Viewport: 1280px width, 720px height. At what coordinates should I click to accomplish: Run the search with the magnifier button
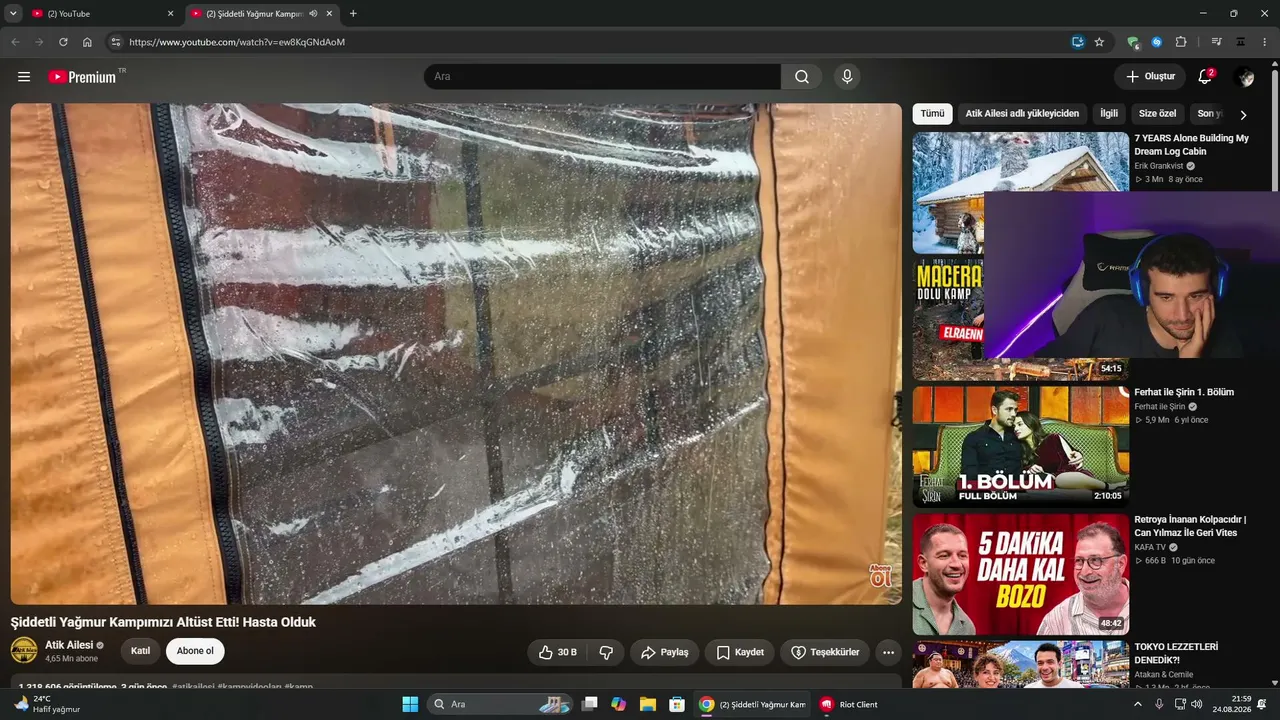click(802, 77)
